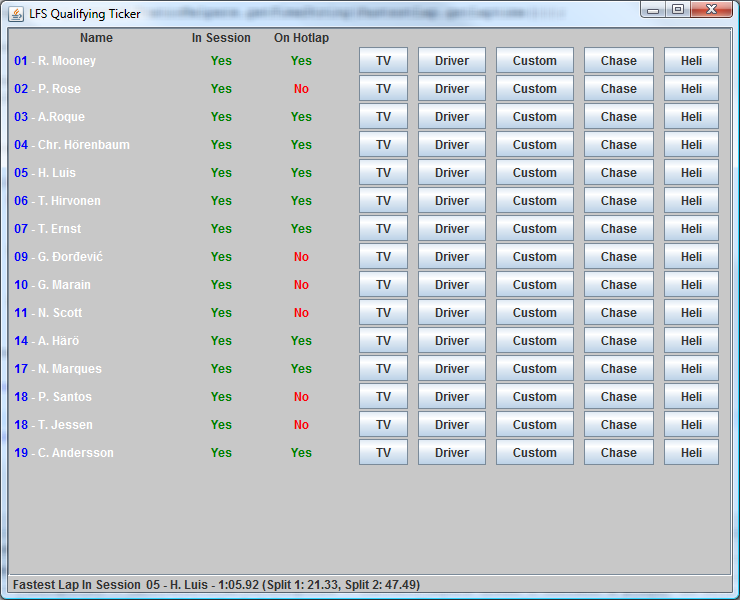
Task: Click the green hotlap Yes for T. Hirvonen
Action: [x=301, y=201]
